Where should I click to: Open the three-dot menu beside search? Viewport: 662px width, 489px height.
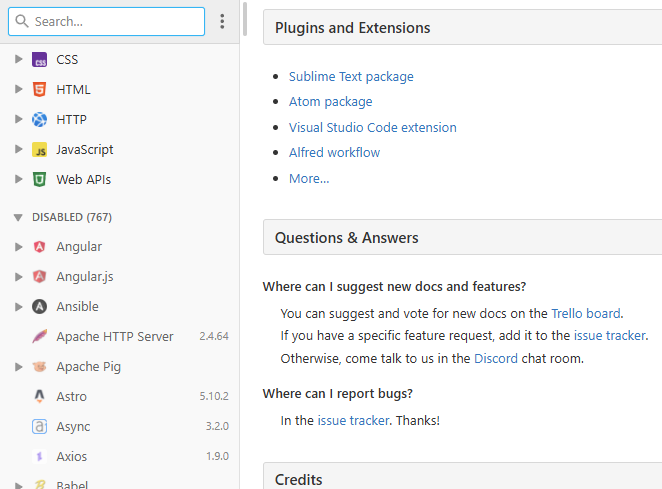click(222, 21)
